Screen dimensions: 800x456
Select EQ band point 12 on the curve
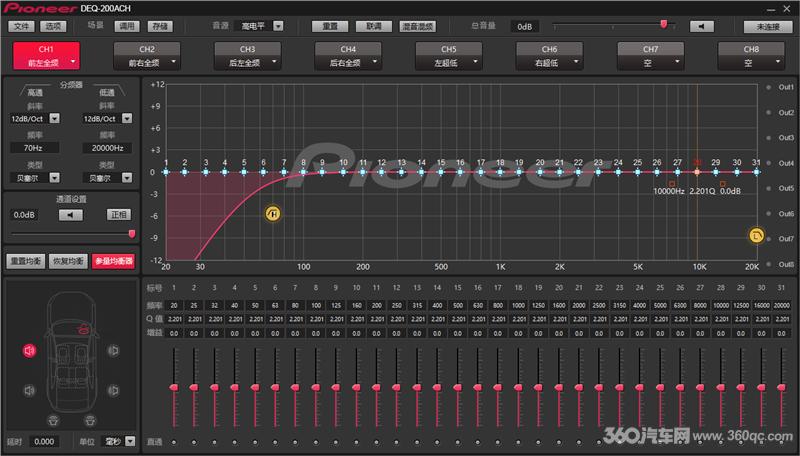click(382, 172)
